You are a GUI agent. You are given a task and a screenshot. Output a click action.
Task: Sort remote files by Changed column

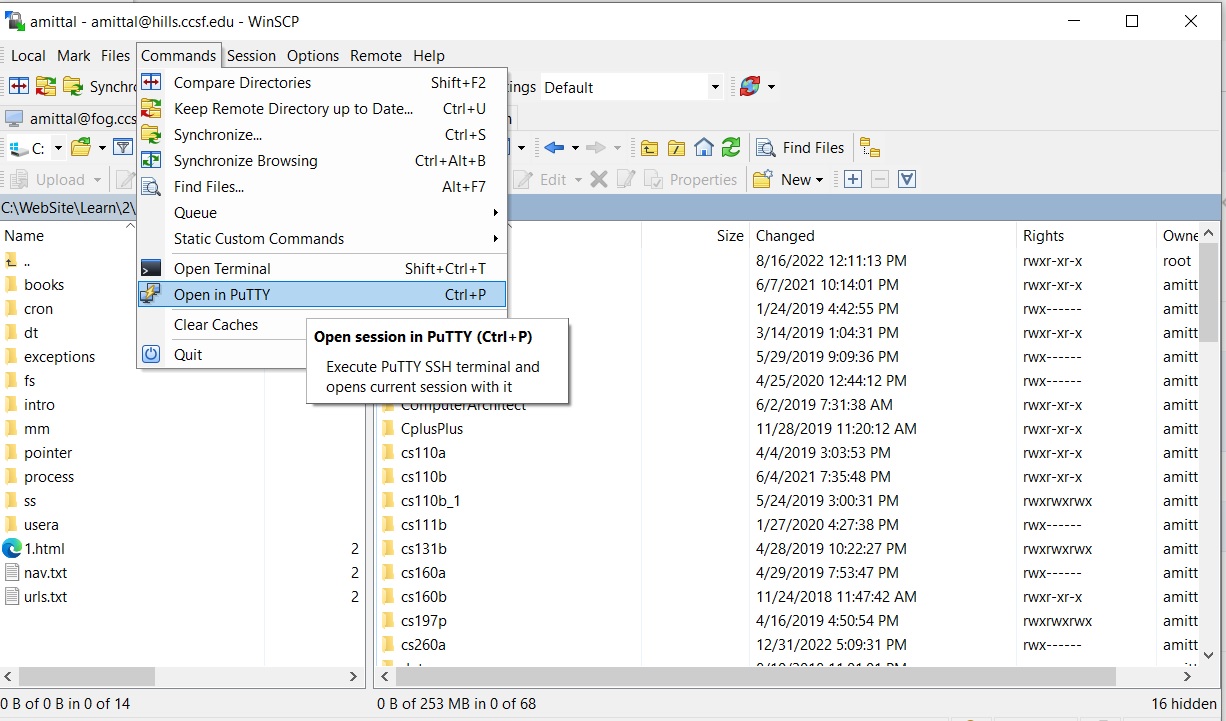point(785,236)
